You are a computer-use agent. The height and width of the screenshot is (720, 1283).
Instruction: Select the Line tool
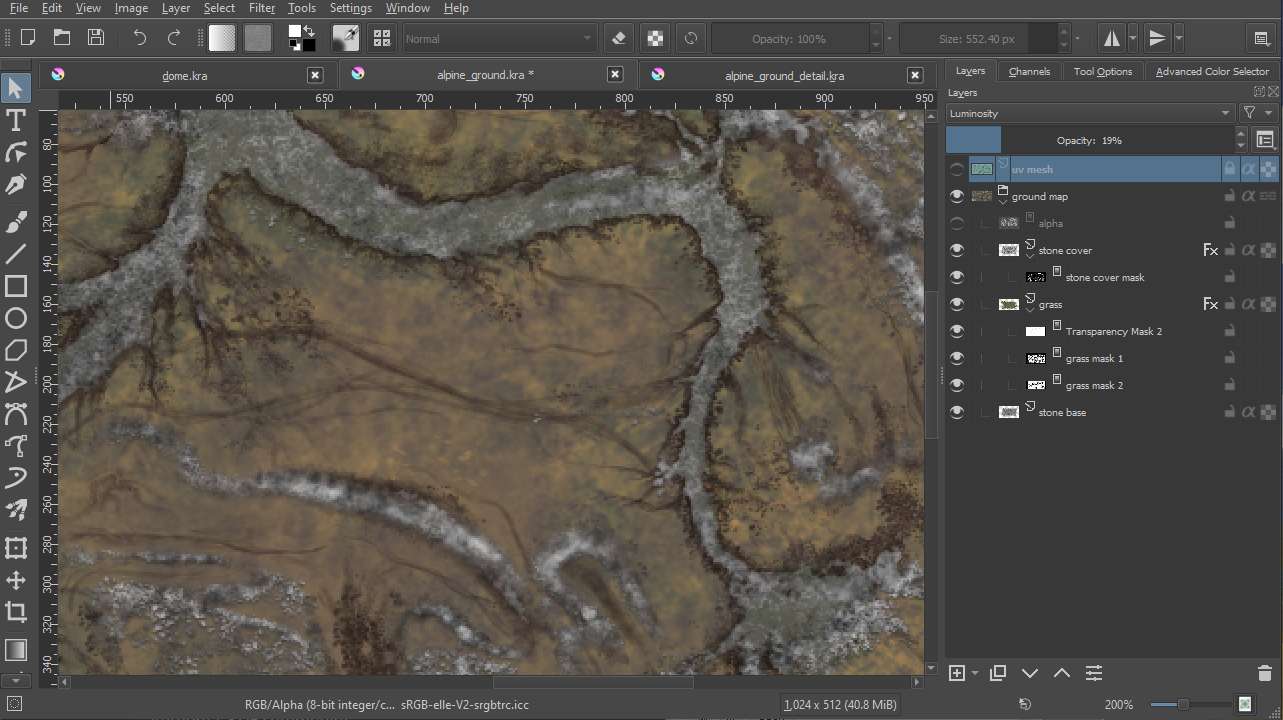[x=16, y=253]
